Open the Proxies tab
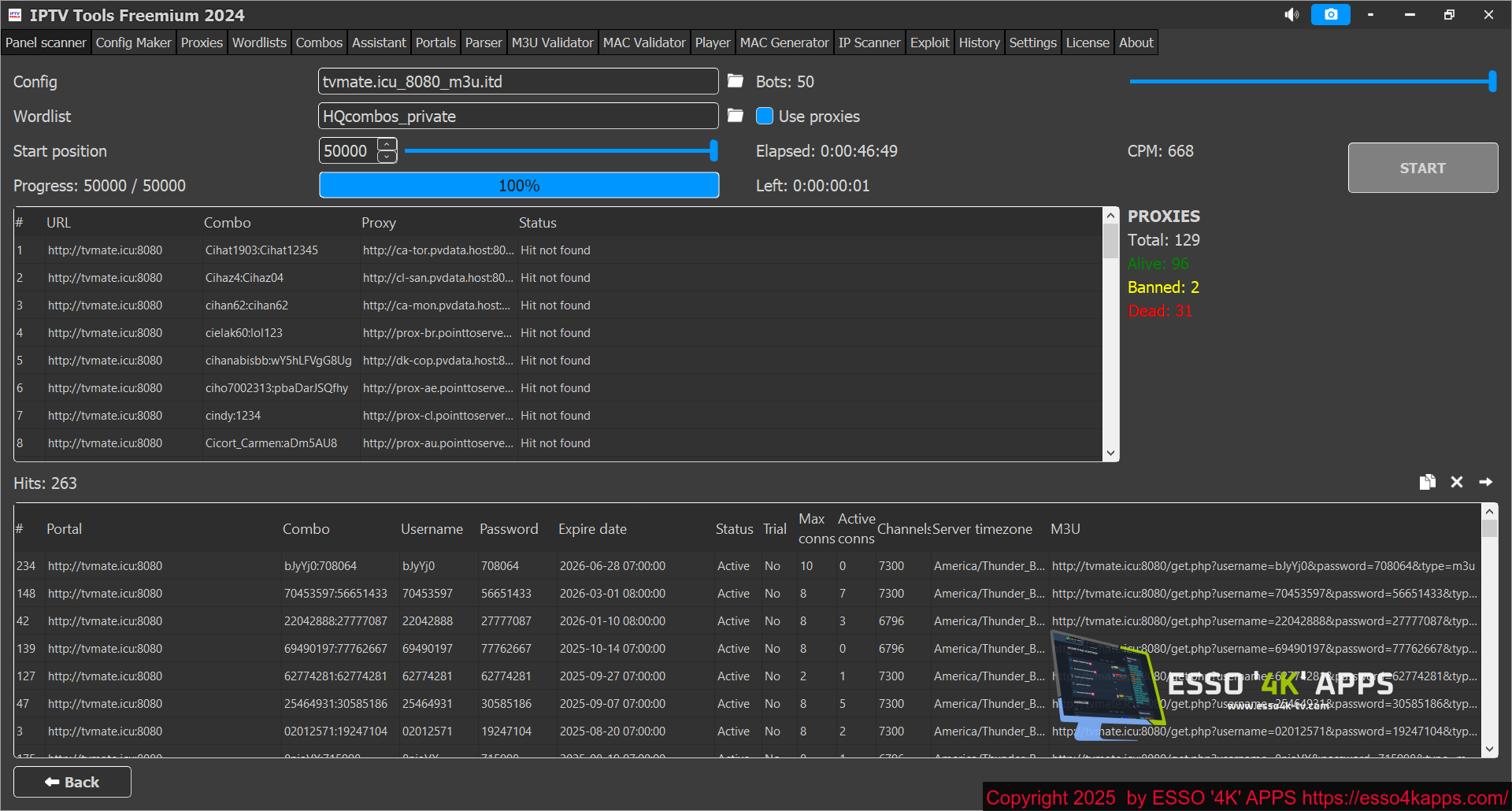This screenshot has height=811, width=1512. click(202, 43)
